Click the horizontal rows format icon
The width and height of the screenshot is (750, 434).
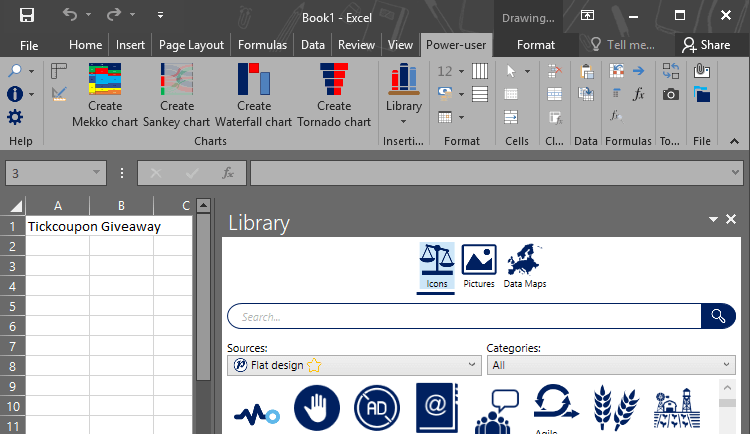pos(480,94)
